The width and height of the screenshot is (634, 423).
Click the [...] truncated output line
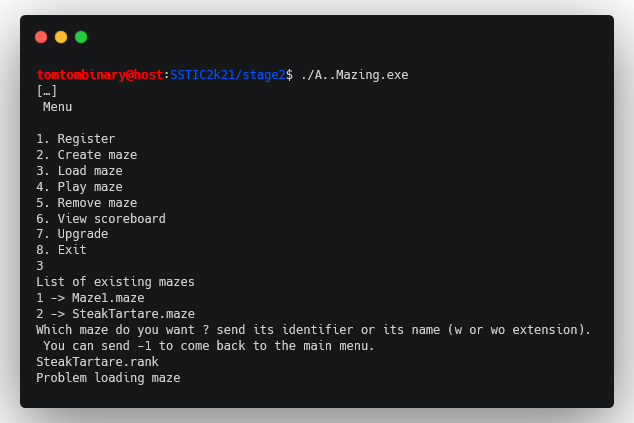pyautogui.click(x=47, y=91)
